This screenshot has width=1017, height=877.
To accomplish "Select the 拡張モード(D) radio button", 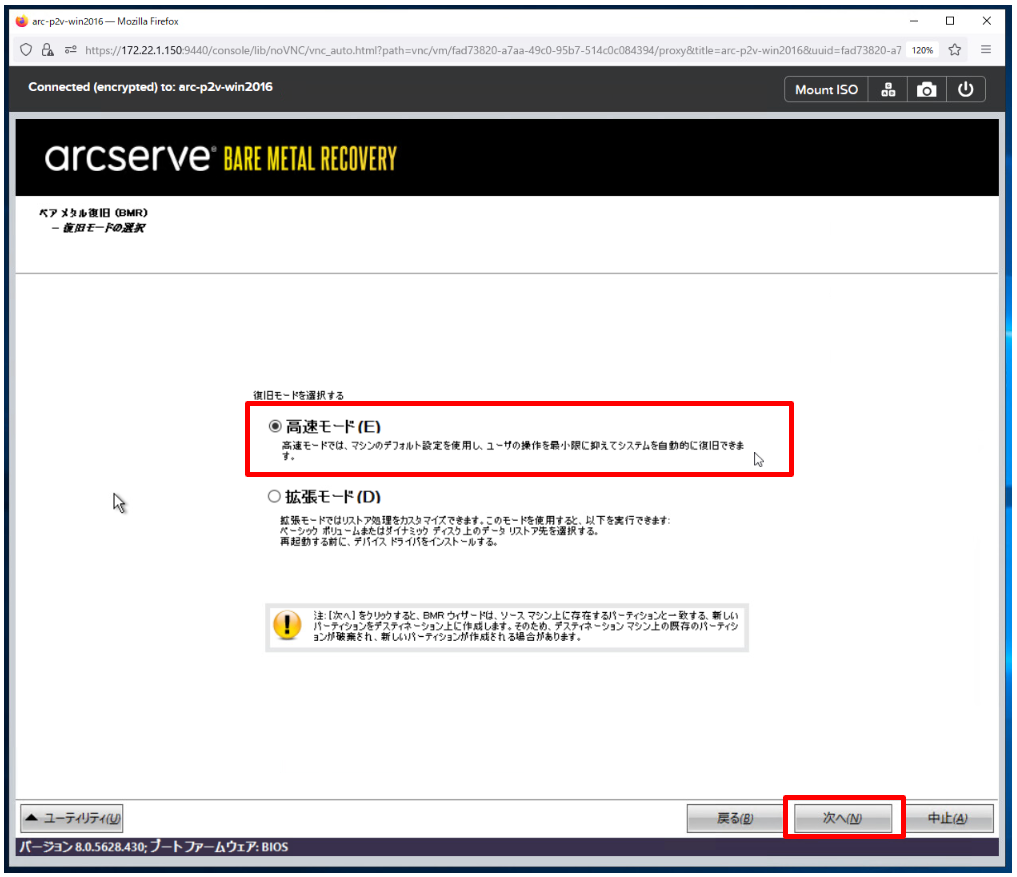I will tap(274, 496).
